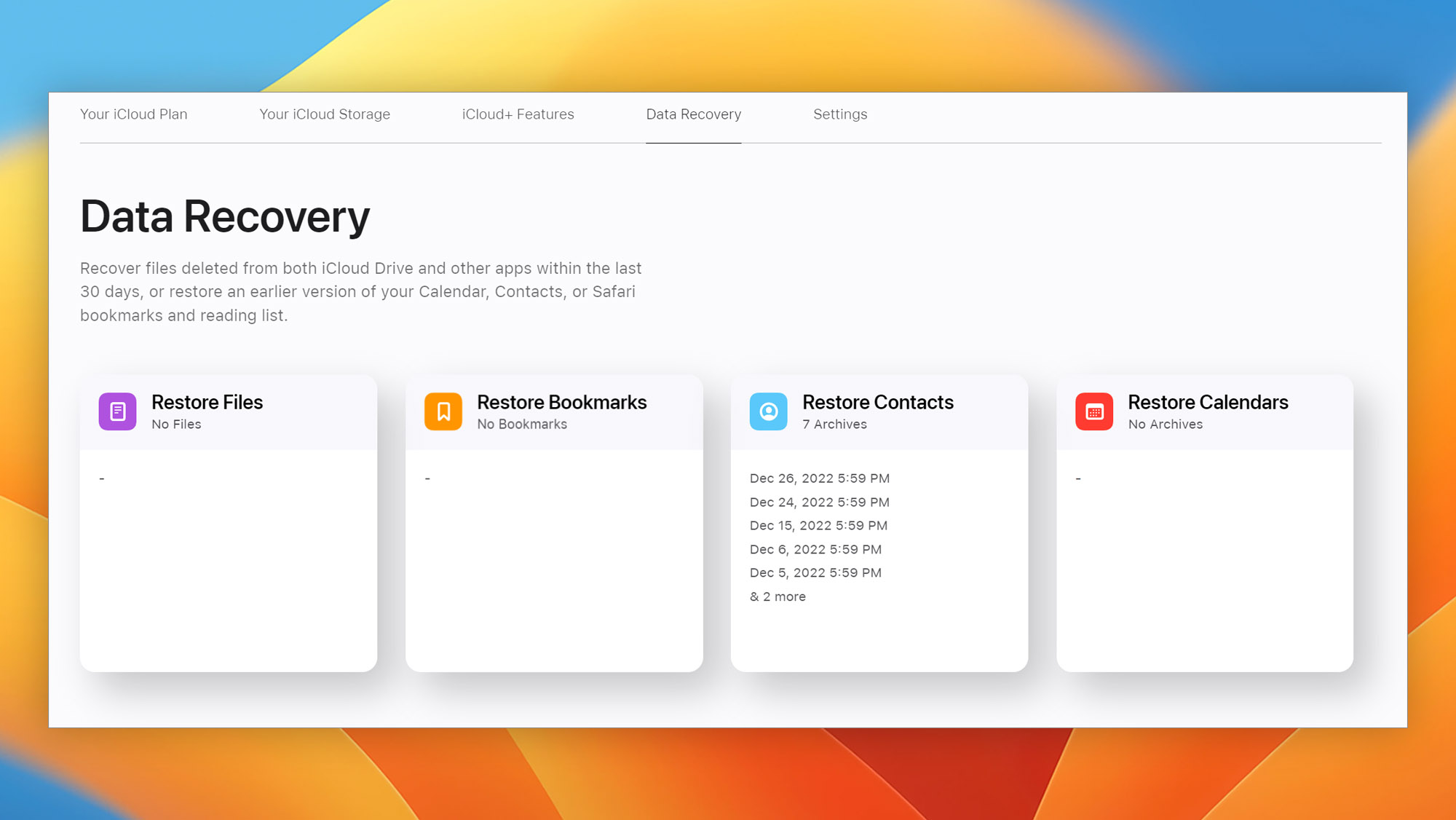
Task: Click the '& 2 more' archives link
Action: tap(778, 597)
